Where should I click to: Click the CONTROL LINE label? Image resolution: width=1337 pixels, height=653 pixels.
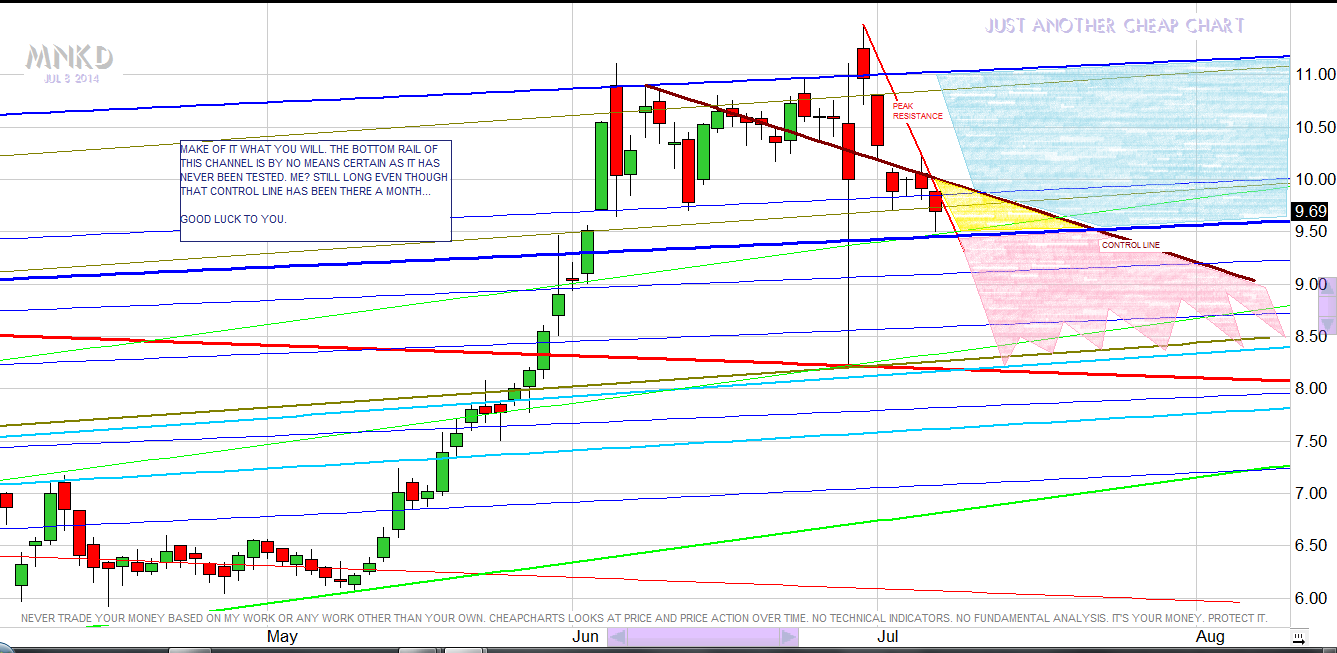pos(1130,245)
